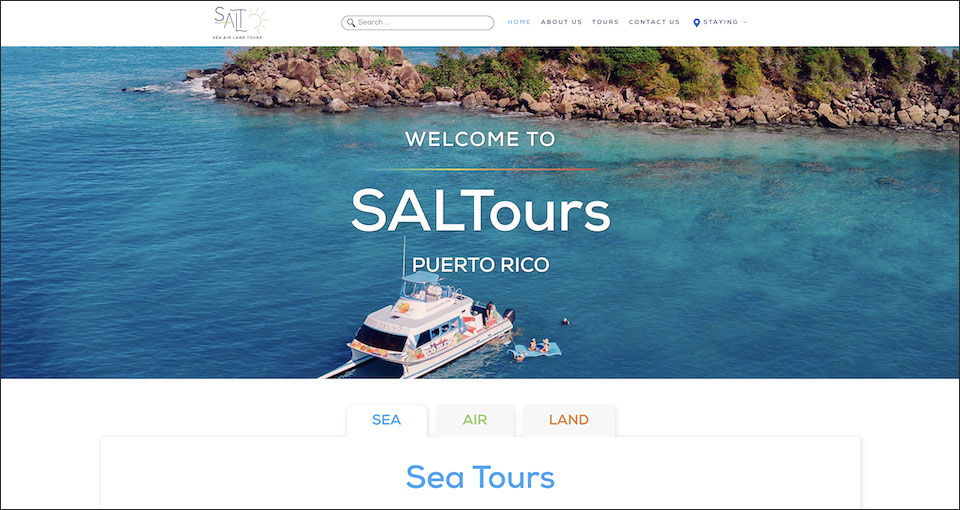
Task: Click the magnifying glass search icon
Action: point(351,23)
